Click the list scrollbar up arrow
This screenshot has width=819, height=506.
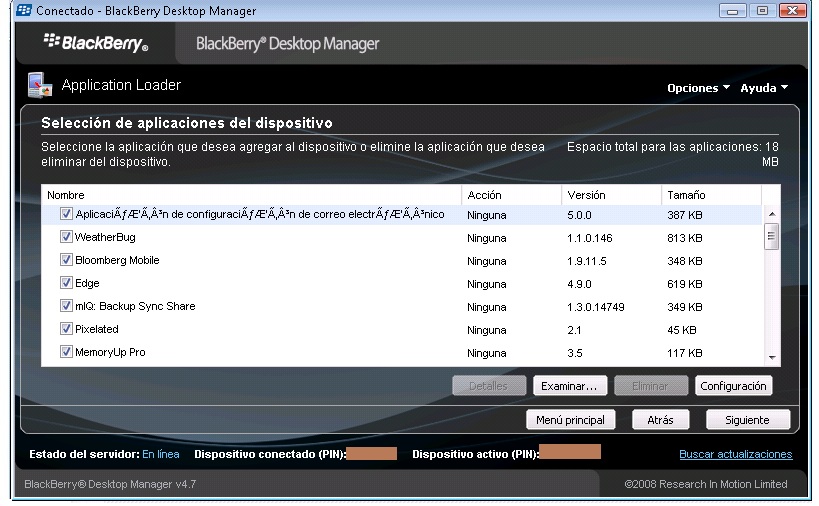click(x=771, y=214)
